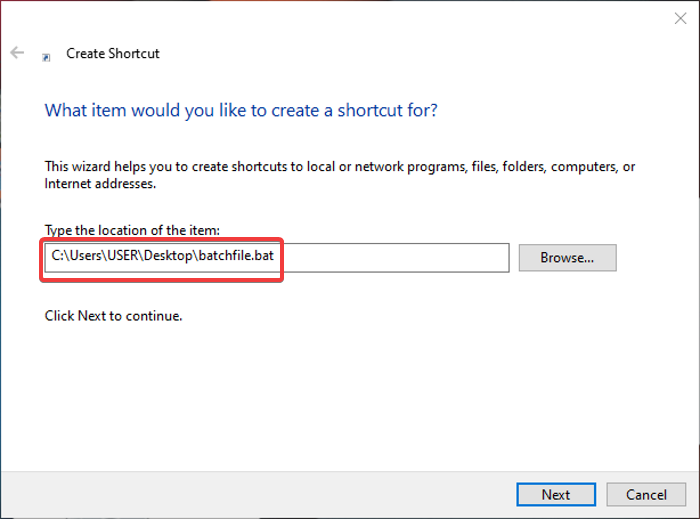Open the Browse... file picker
This screenshot has width=700, height=519.
[x=567, y=257]
